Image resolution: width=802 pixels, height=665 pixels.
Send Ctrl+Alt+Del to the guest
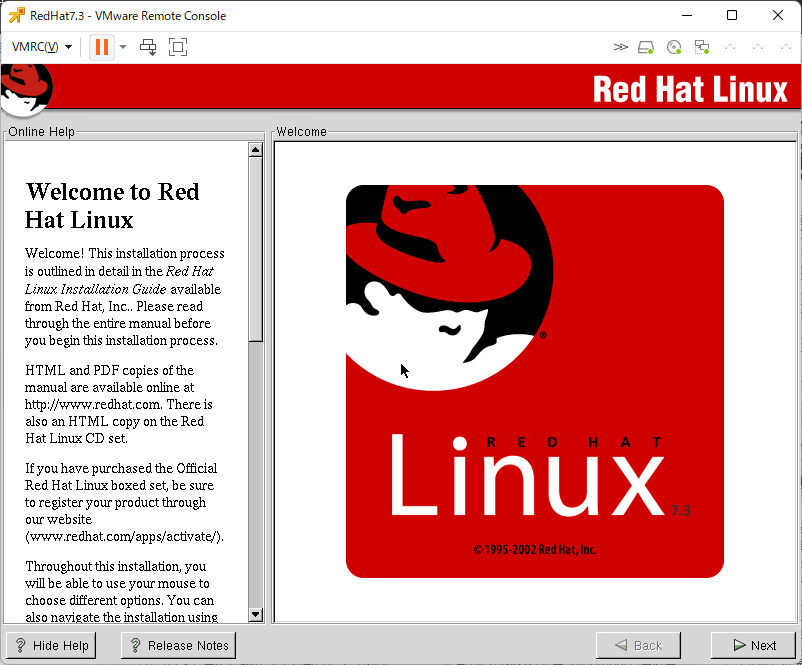pos(148,47)
